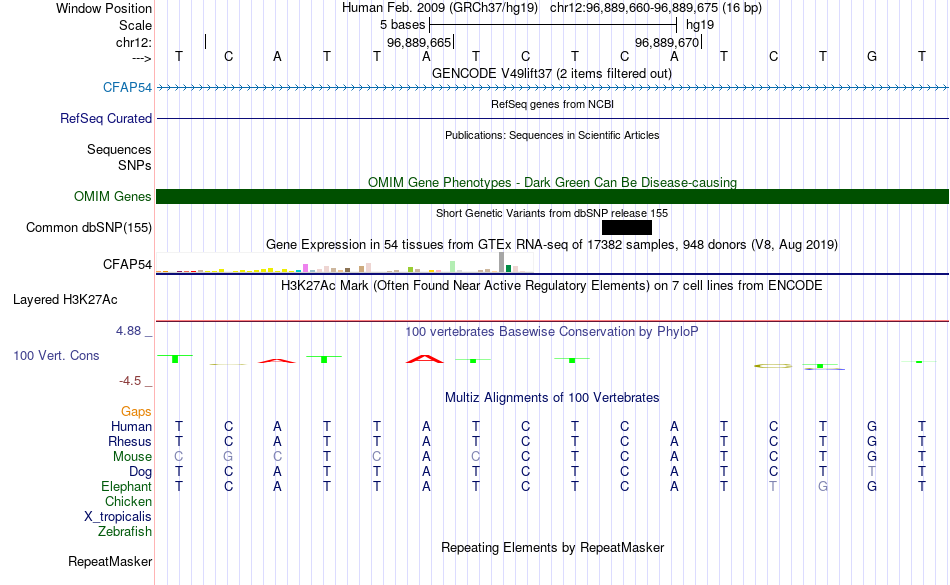
Task: Click the OMIM Genes track label
Action: pyautogui.click(x=112, y=196)
